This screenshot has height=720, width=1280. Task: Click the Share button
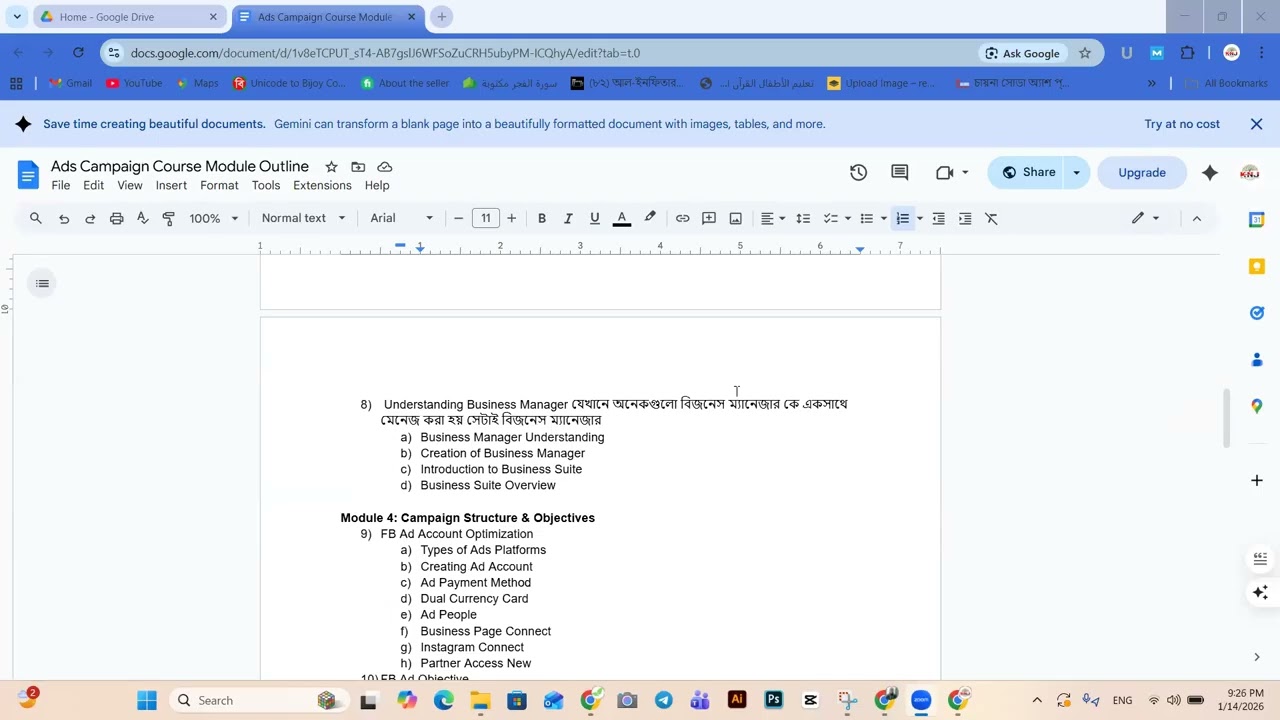[x=1027, y=172]
